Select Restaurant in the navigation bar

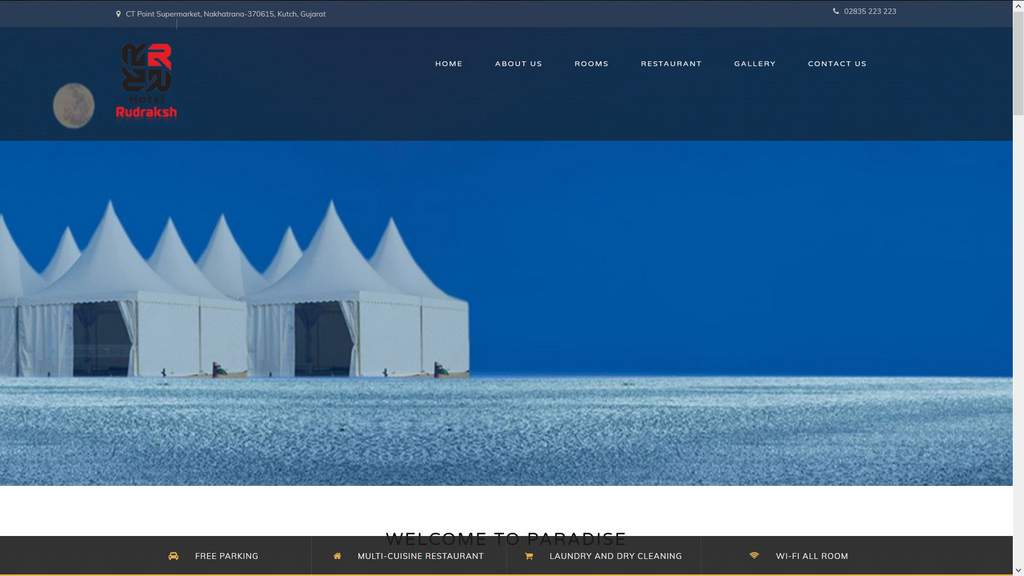pos(671,64)
